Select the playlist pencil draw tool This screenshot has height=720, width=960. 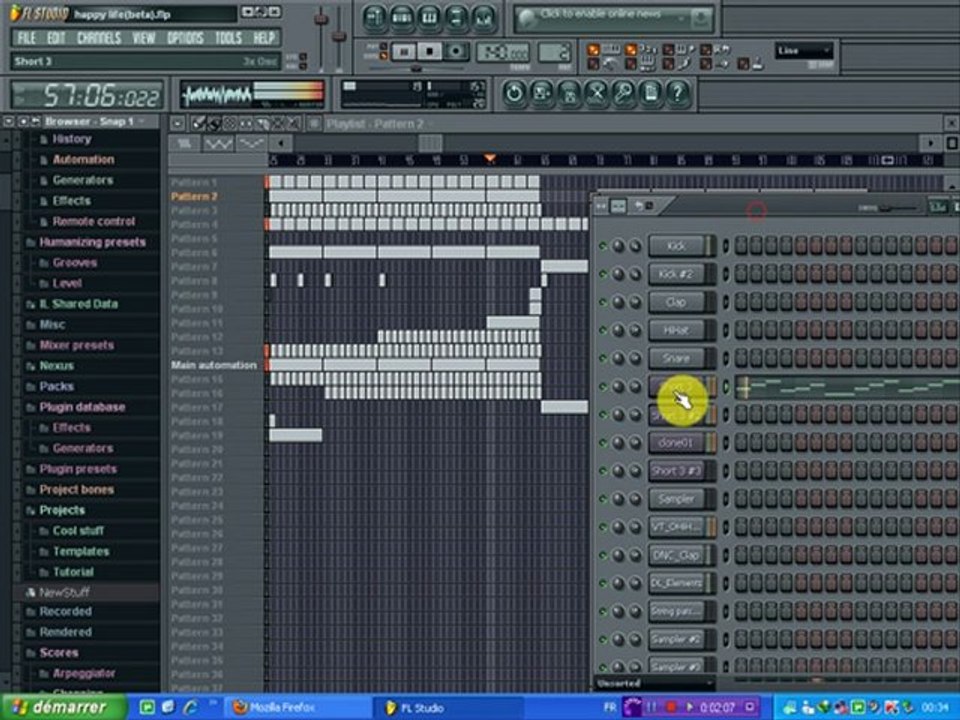198,124
